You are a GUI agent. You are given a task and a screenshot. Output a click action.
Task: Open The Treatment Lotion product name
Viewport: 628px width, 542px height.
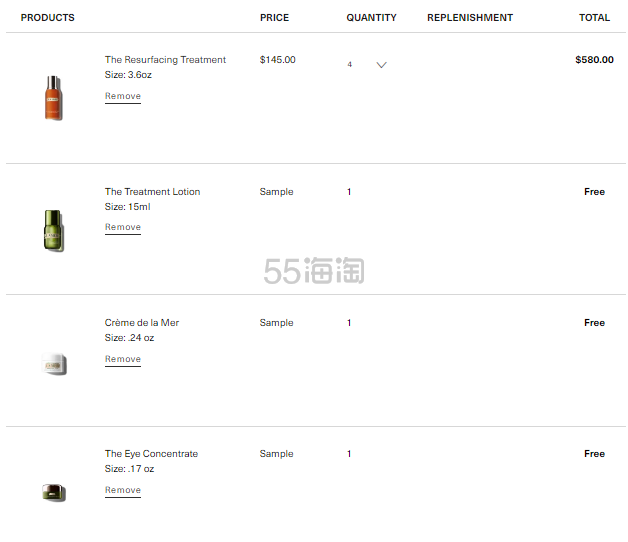[x=152, y=192]
